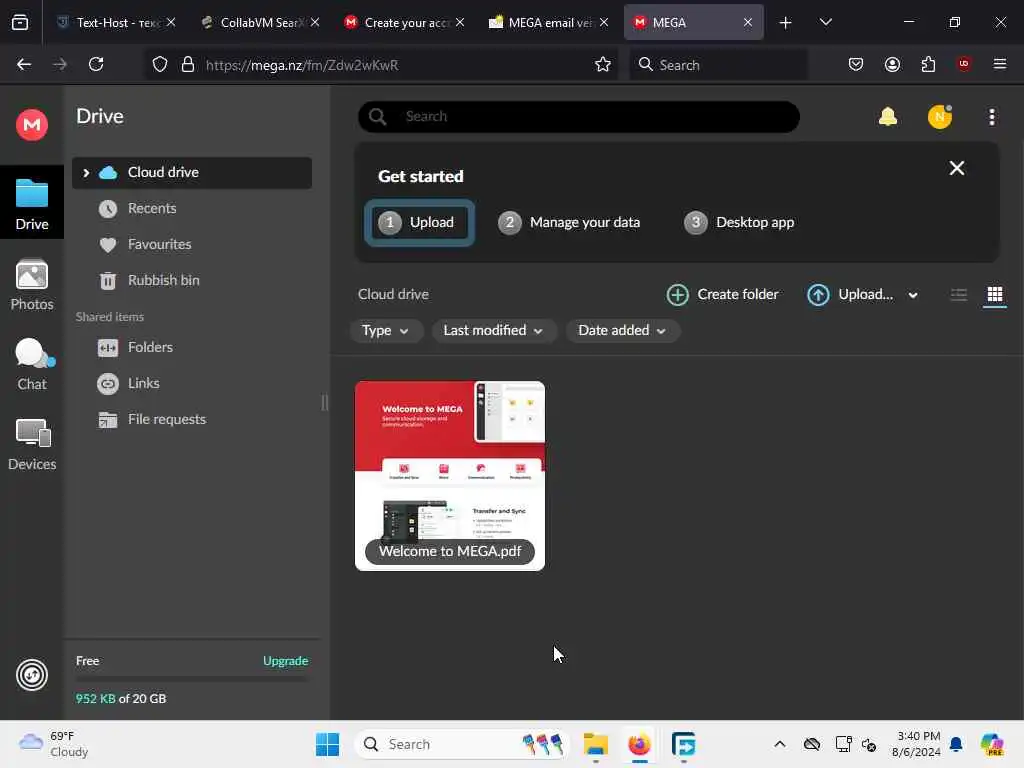The width and height of the screenshot is (1024, 768).
Task: Switch to list view
Action: click(959, 295)
